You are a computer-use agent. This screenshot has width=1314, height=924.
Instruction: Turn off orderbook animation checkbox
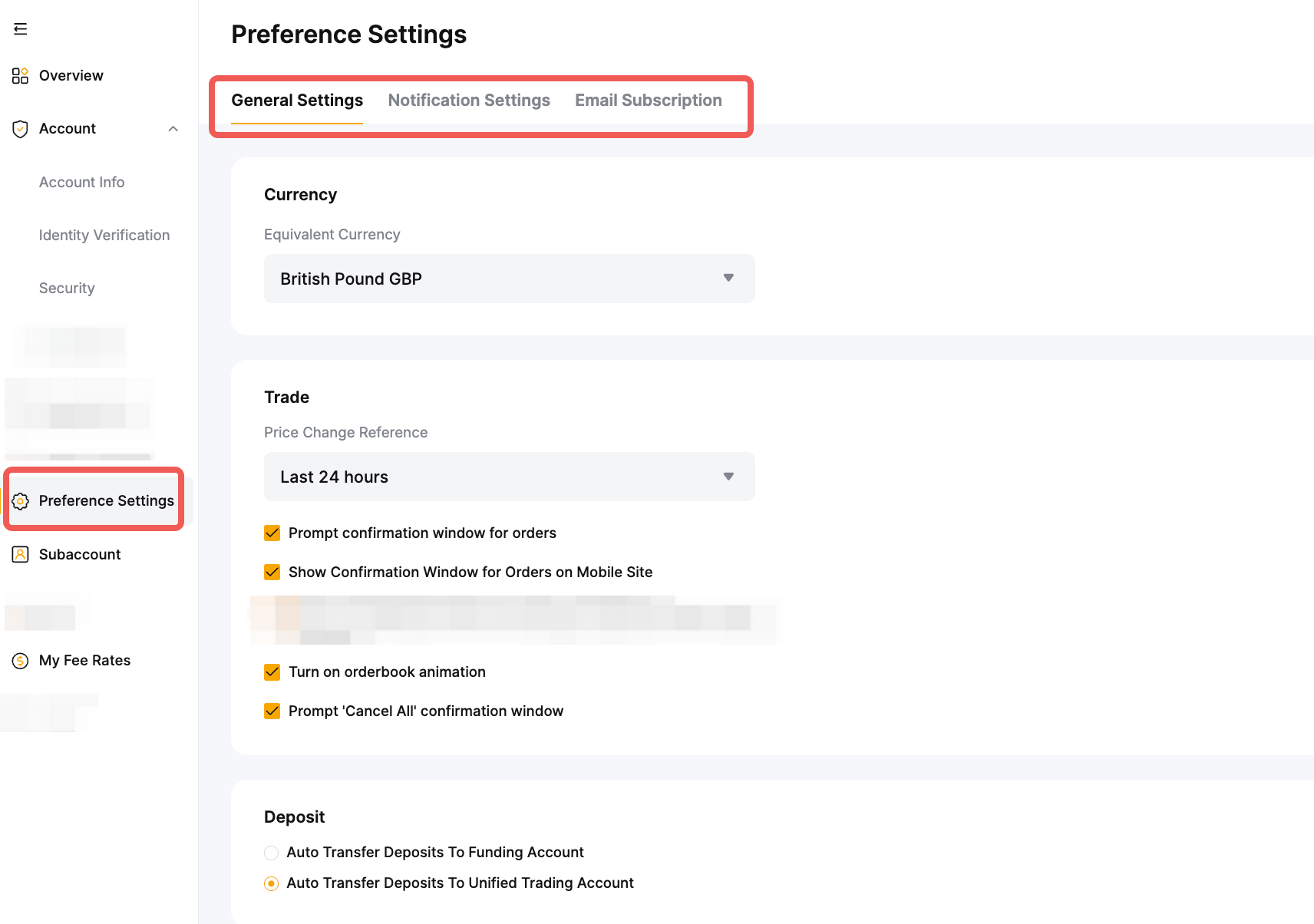[x=272, y=672]
